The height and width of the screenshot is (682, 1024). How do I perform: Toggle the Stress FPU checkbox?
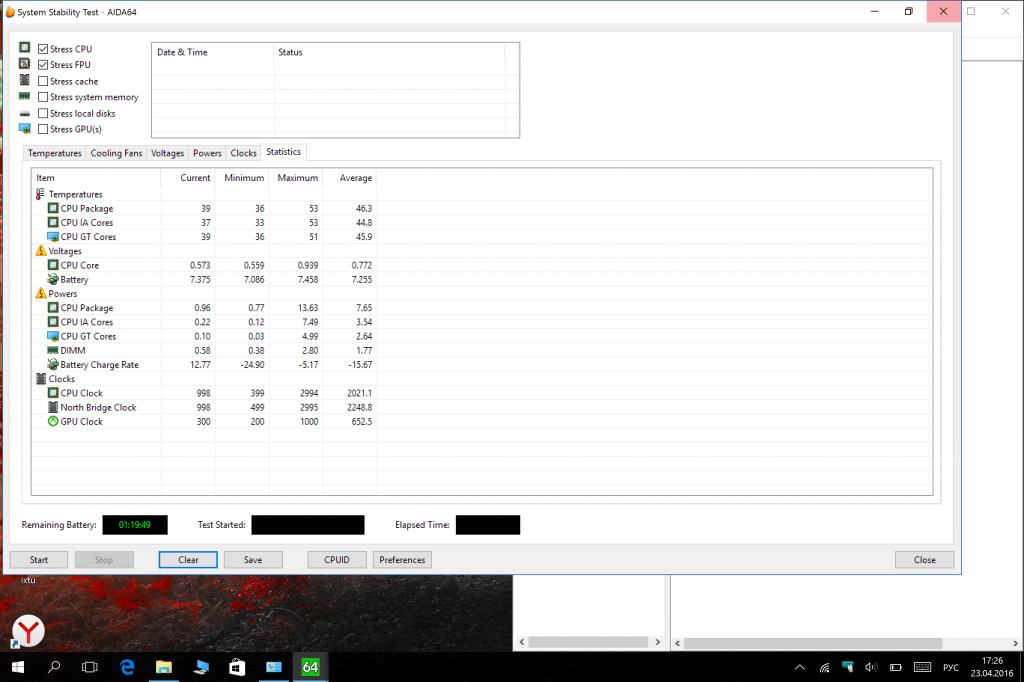point(43,65)
